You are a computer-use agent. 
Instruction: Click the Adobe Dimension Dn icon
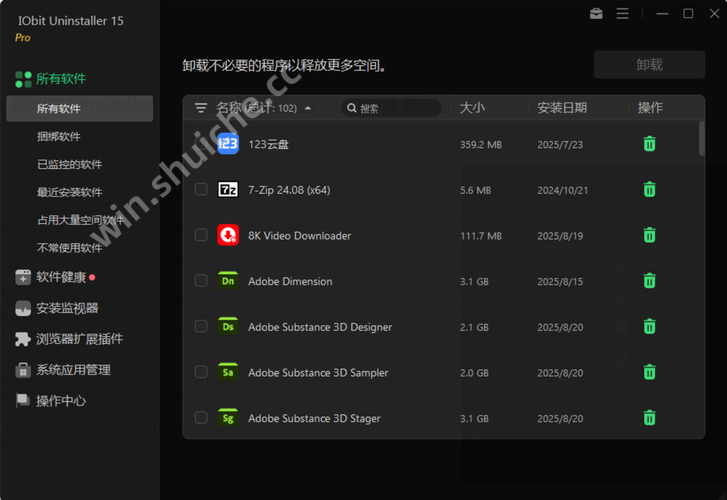(x=228, y=281)
